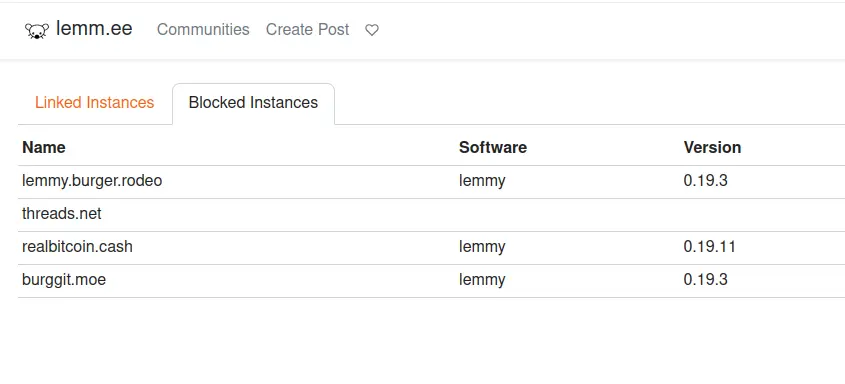The width and height of the screenshot is (845, 384).
Task: Go to lemm.ee home via site name
Action: click(x=94, y=29)
